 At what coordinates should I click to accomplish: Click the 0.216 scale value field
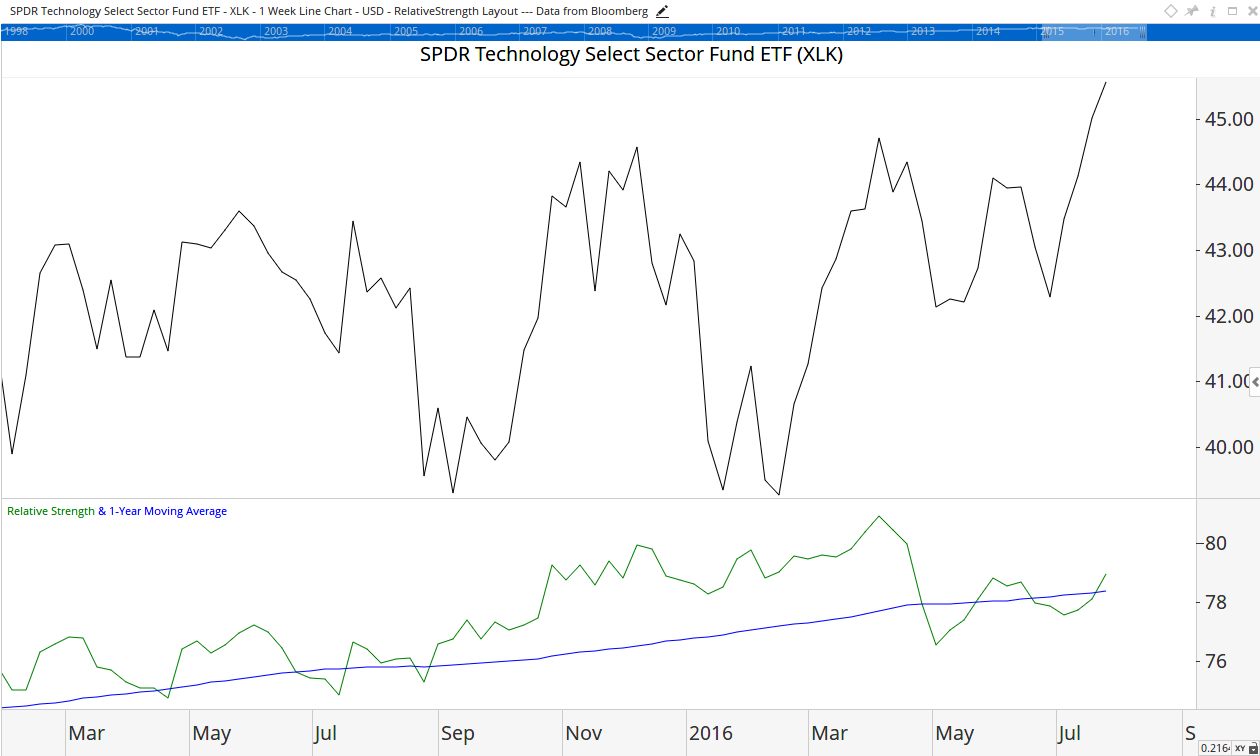coord(1215,748)
